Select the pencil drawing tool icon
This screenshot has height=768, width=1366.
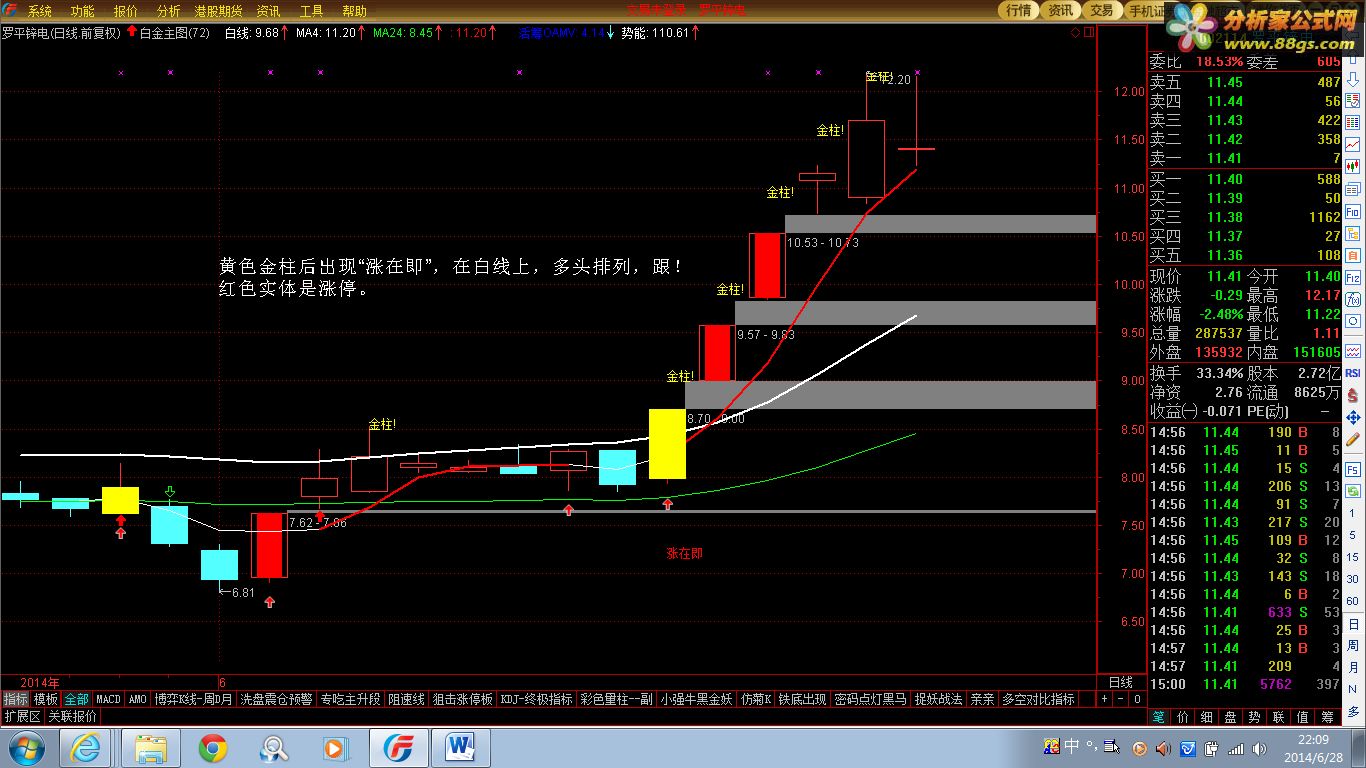[x=1353, y=440]
